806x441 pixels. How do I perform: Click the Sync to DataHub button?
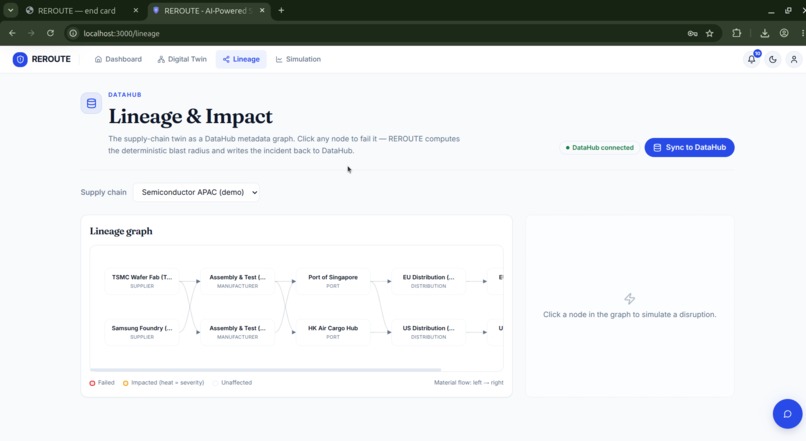point(689,148)
